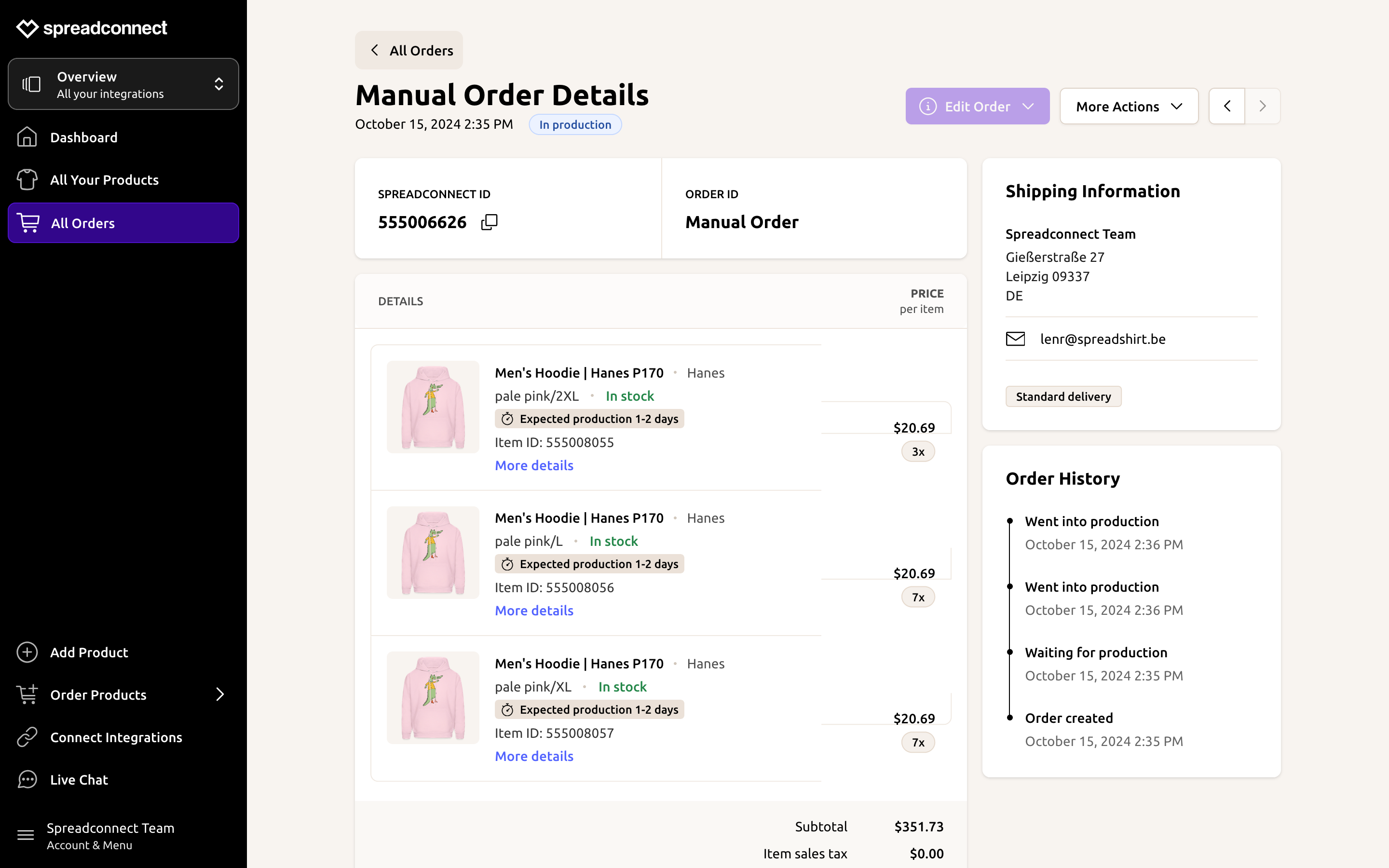Open pale pink/XL hoodie thumbnail
Viewport: 1389px width, 868px height.
tap(433, 697)
